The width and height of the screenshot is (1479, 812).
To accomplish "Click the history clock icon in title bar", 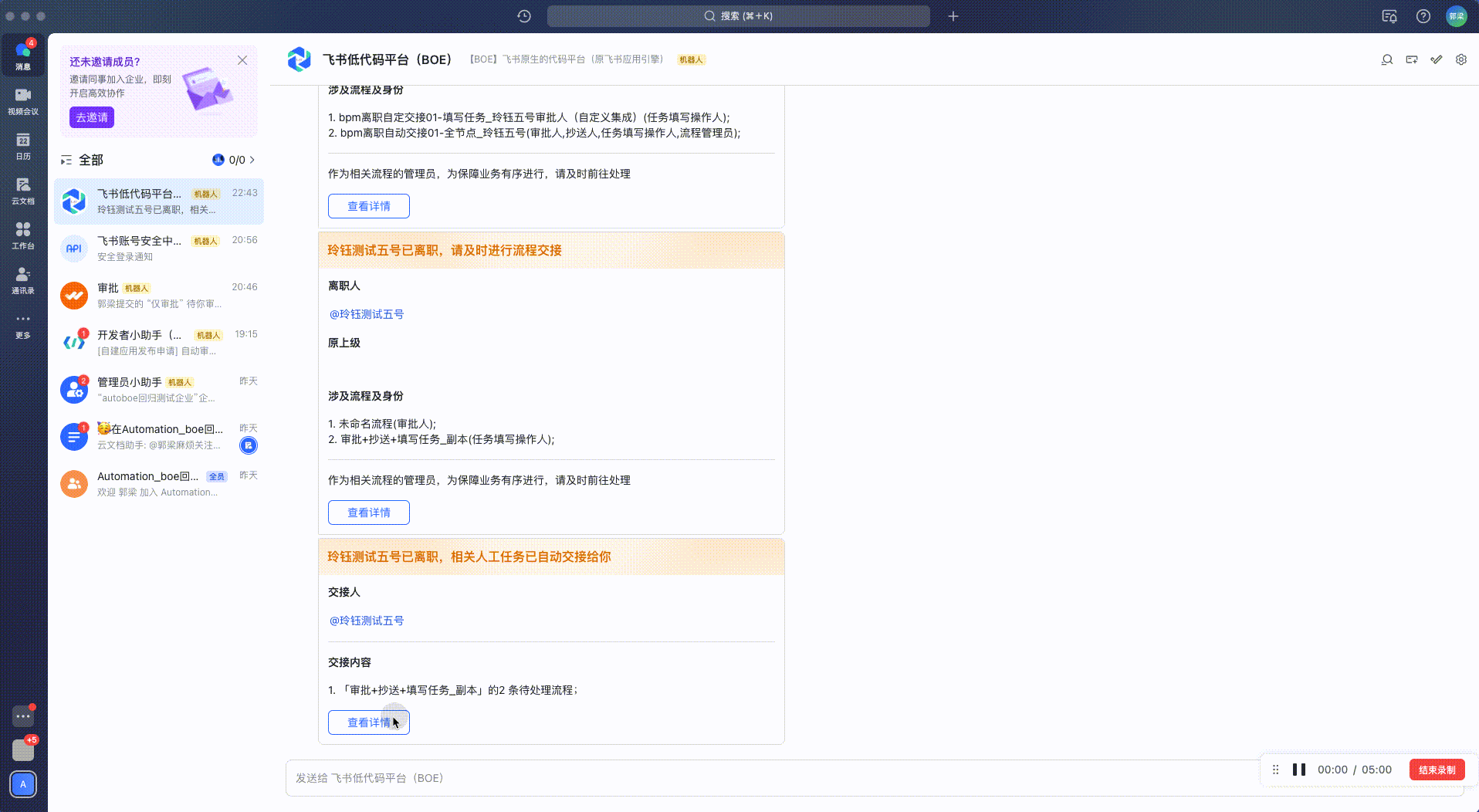I will [524, 16].
